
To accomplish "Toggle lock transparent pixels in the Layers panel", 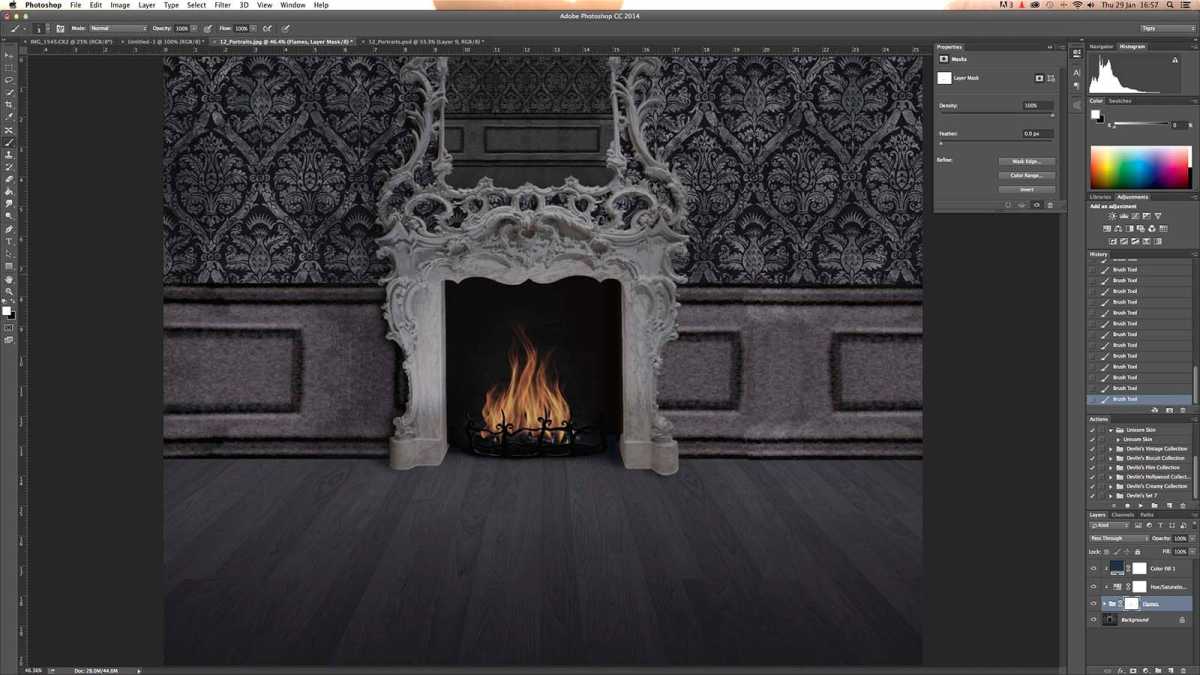I will tap(1106, 552).
